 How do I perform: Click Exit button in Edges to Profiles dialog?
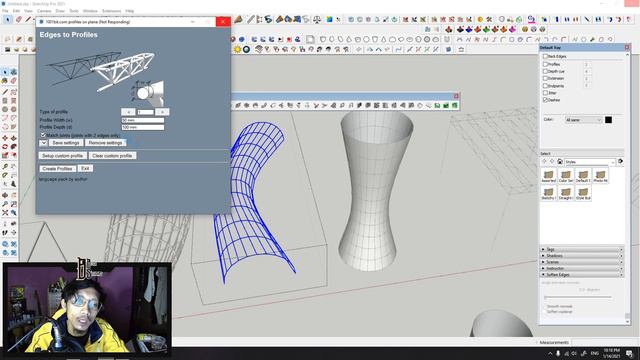pos(85,169)
